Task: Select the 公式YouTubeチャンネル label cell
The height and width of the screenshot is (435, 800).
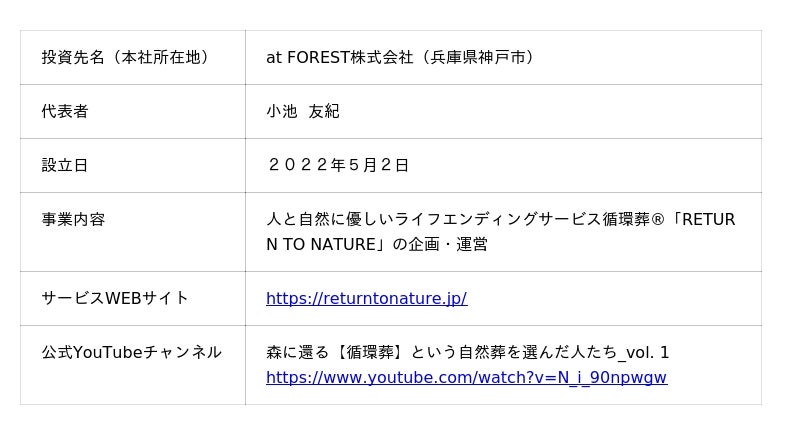Action: point(131,352)
